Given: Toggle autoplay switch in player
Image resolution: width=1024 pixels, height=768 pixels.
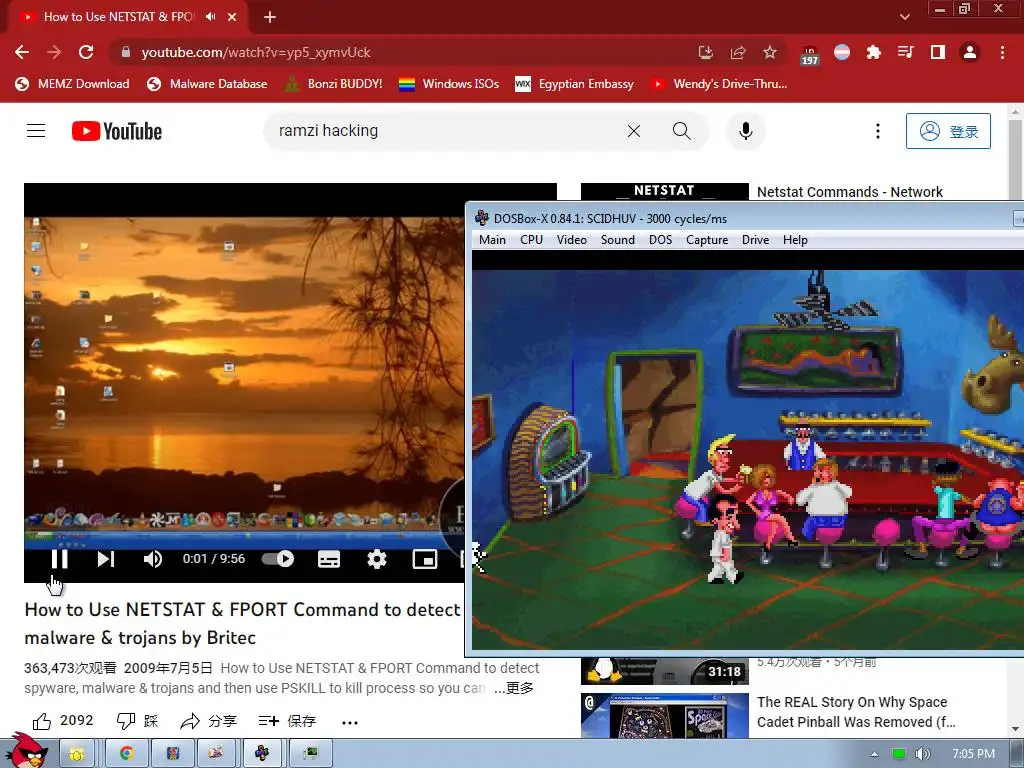Looking at the screenshot, I should [x=278, y=559].
